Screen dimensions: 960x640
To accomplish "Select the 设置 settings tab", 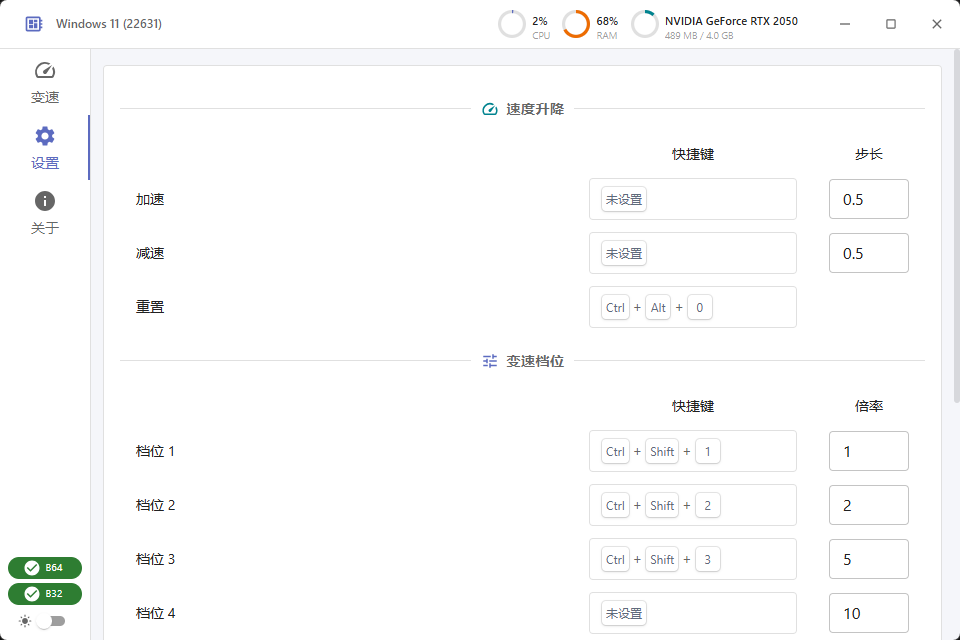I will (x=45, y=148).
